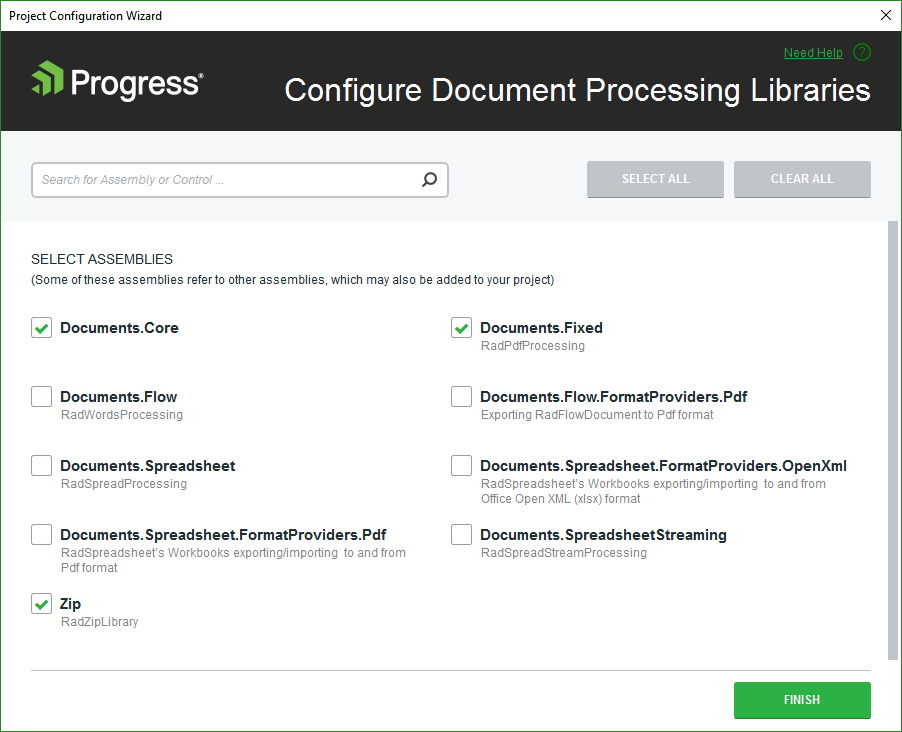Click 'Exporting RadFlowDocument to Pdf format' text
The width and height of the screenshot is (902, 732).
coord(597,415)
